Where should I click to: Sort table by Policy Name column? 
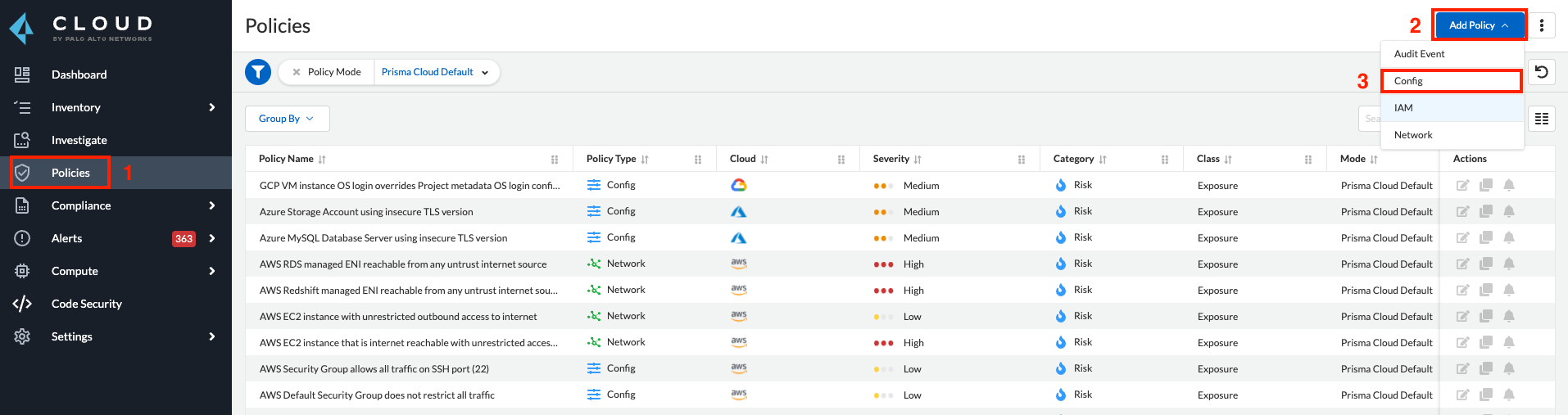(322, 160)
